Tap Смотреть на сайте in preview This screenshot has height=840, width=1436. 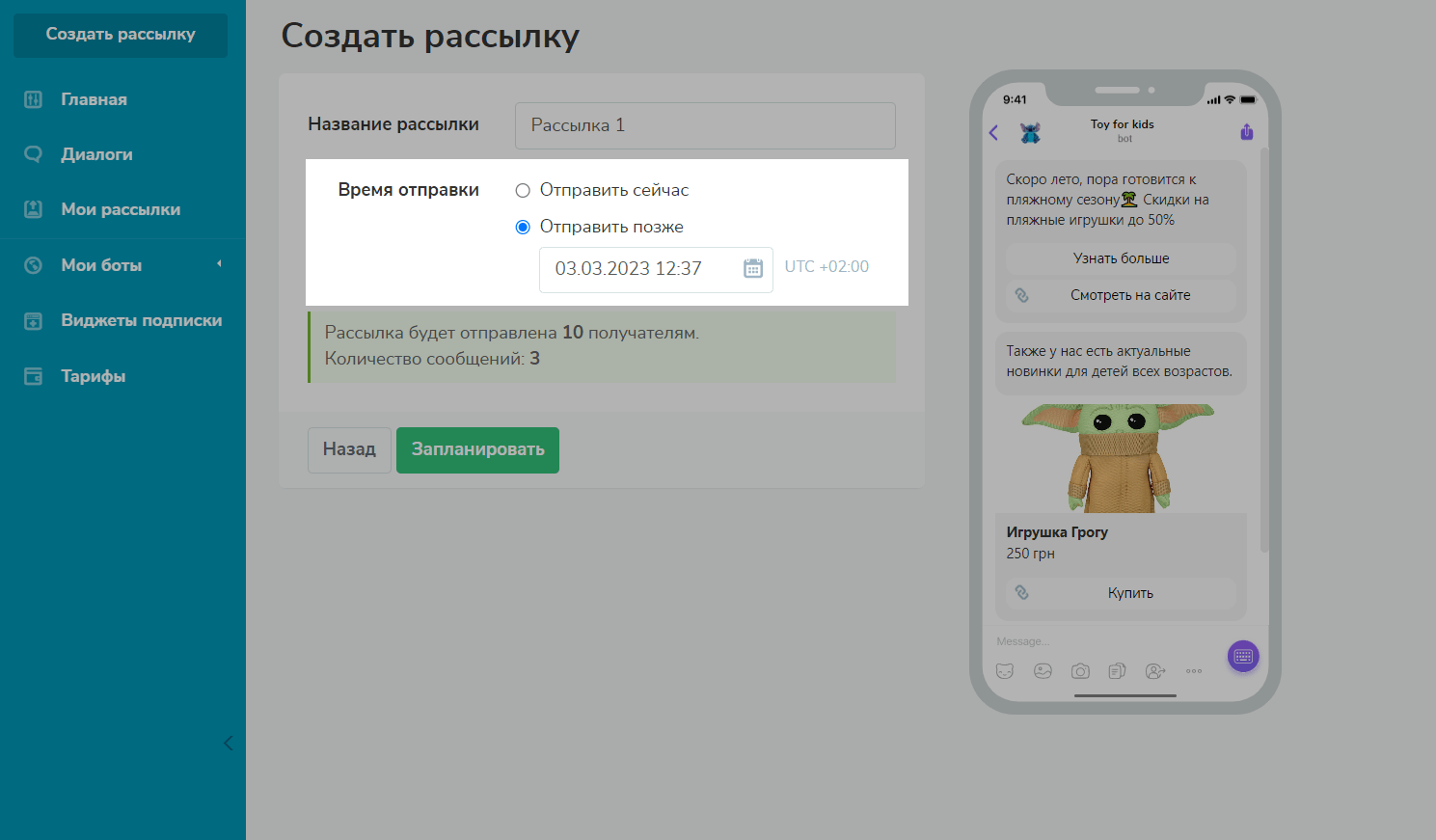(1121, 295)
